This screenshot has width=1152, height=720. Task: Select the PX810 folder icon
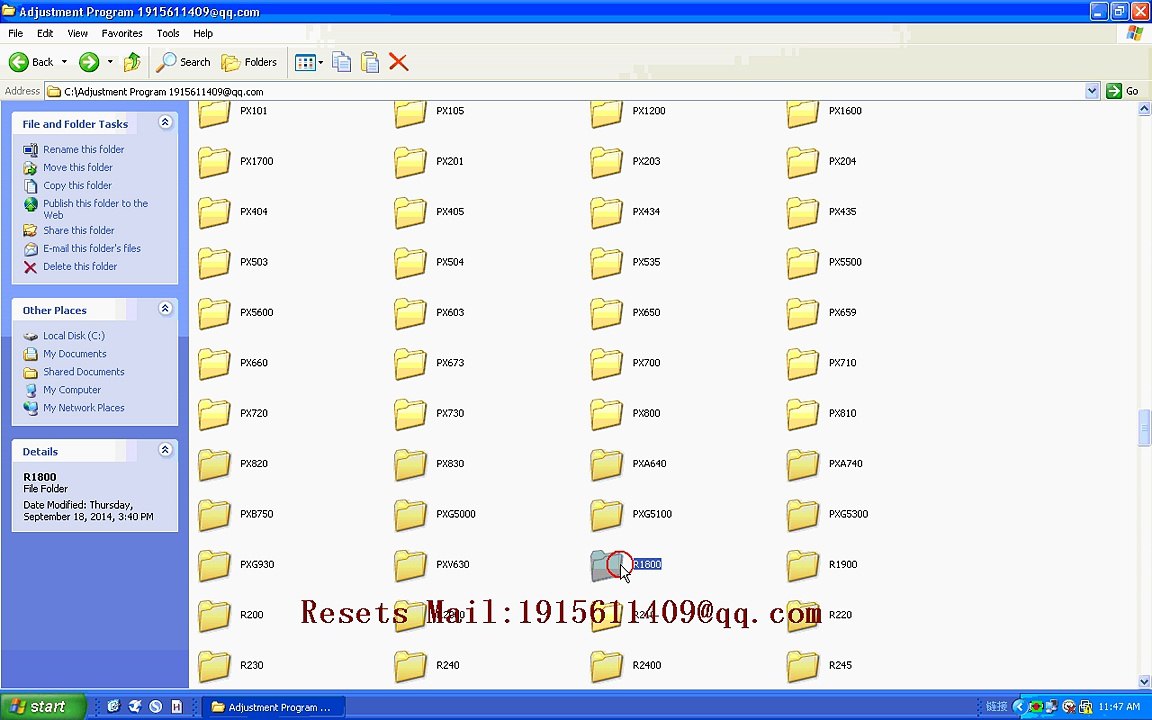tap(803, 414)
